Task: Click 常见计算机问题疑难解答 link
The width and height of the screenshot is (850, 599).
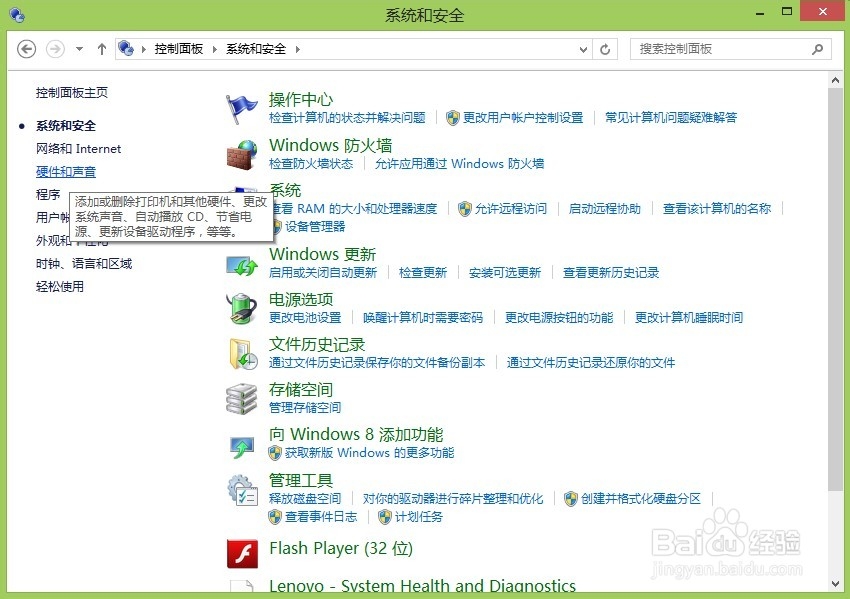Action: [671, 118]
